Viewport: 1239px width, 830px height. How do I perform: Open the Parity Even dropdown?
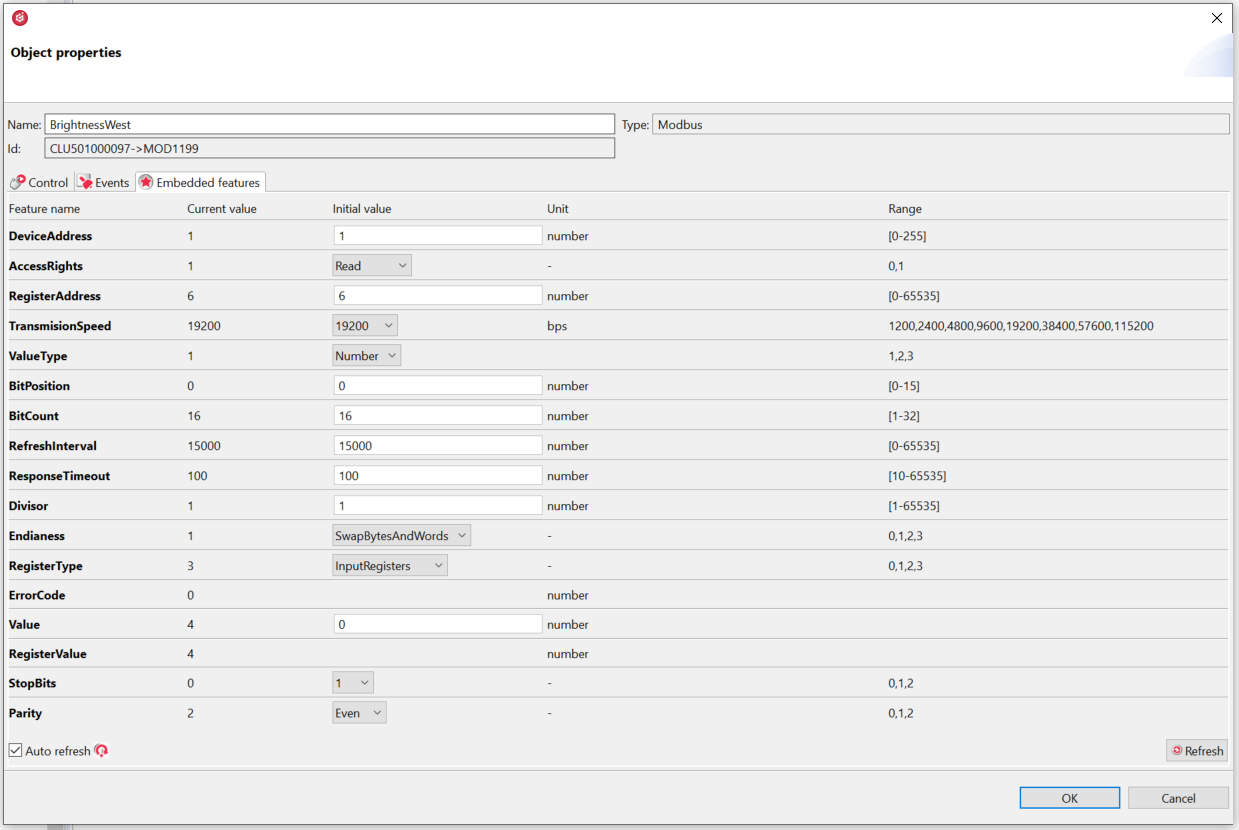360,713
